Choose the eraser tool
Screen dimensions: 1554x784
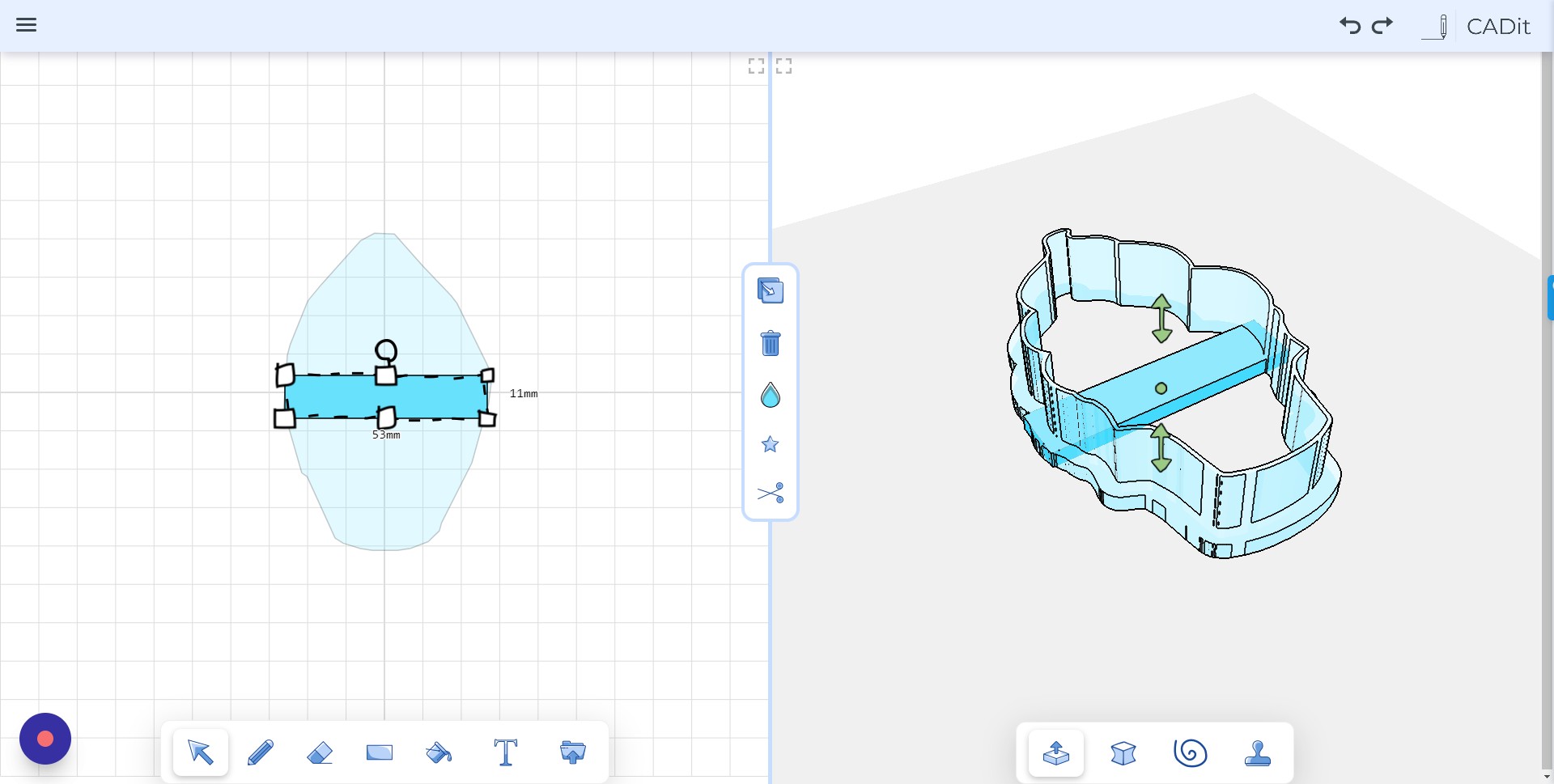pyautogui.click(x=320, y=753)
